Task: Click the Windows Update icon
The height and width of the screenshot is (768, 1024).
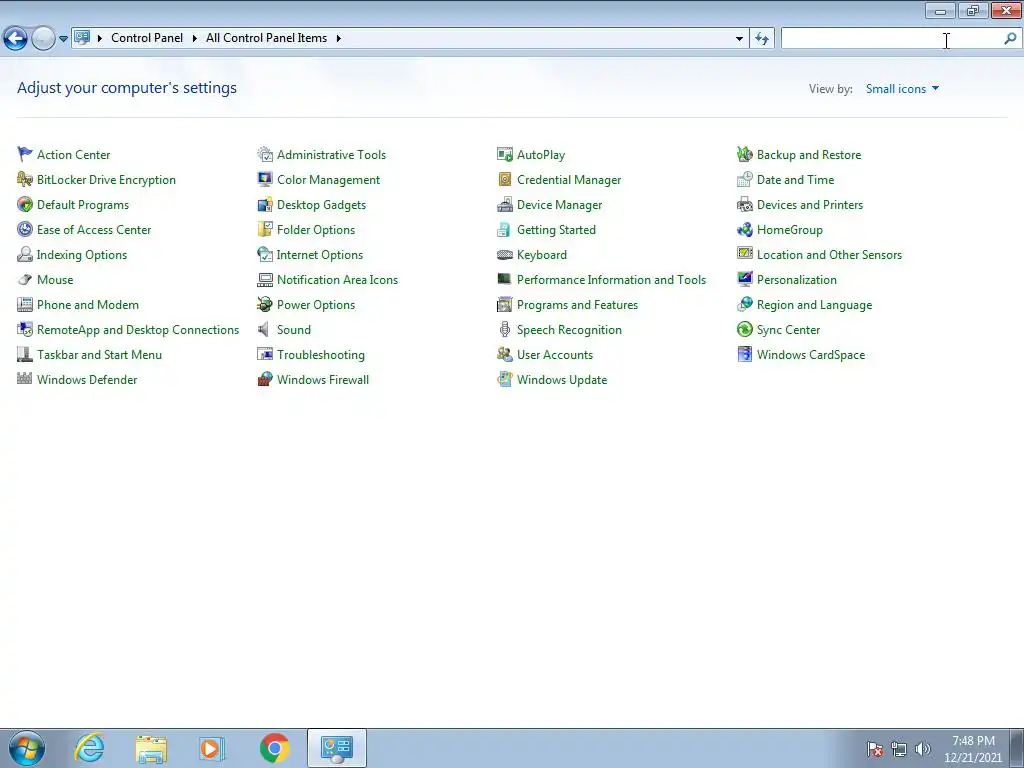Action: 505,379
